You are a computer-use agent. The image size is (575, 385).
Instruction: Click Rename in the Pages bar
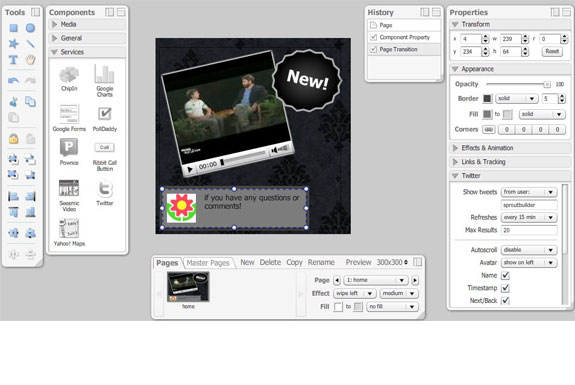[321, 262]
